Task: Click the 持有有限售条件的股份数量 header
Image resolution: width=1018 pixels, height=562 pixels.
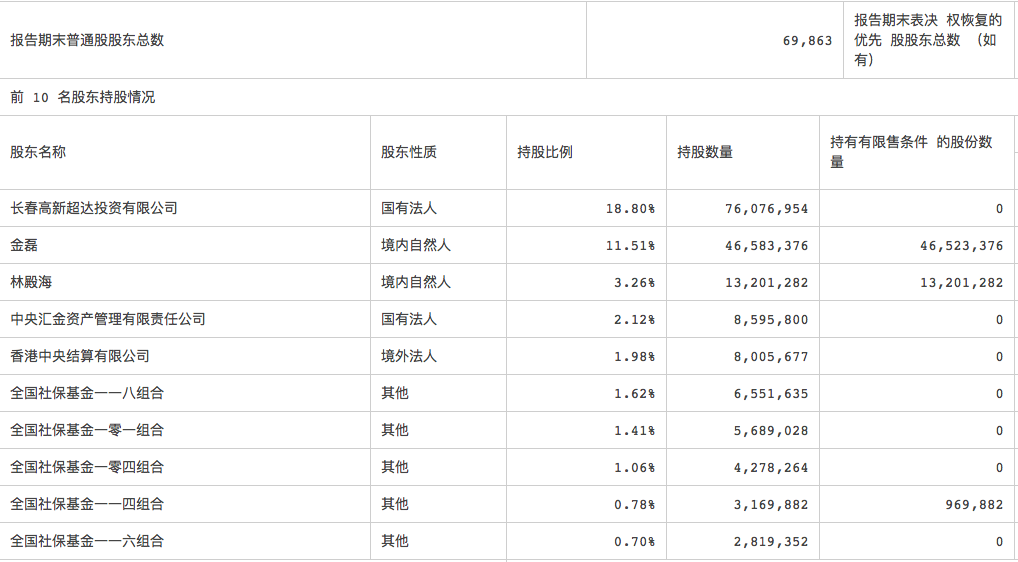Action: tap(911, 152)
